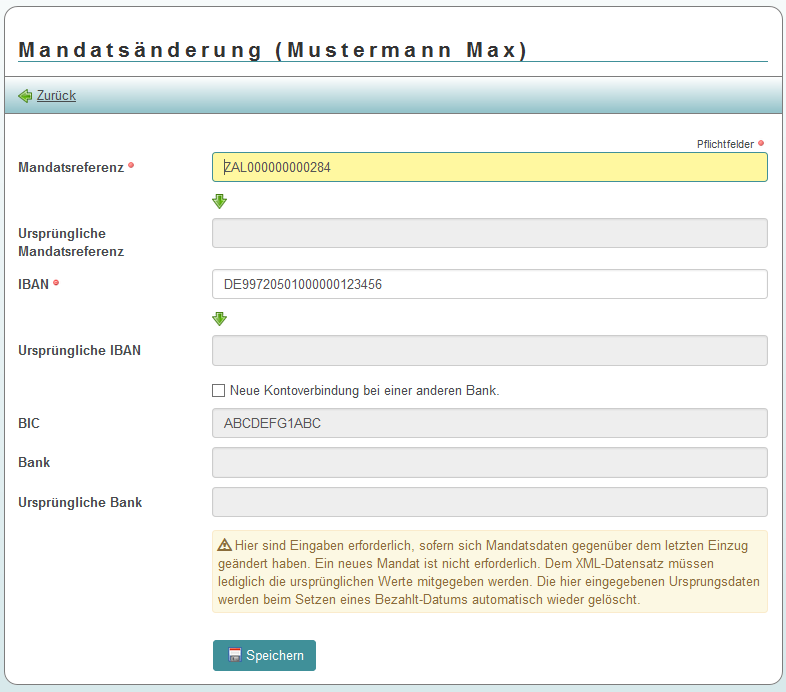Click red required marker beside IBAN label
Viewport: 786px width, 692px height.
pyautogui.click(x=56, y=283)
